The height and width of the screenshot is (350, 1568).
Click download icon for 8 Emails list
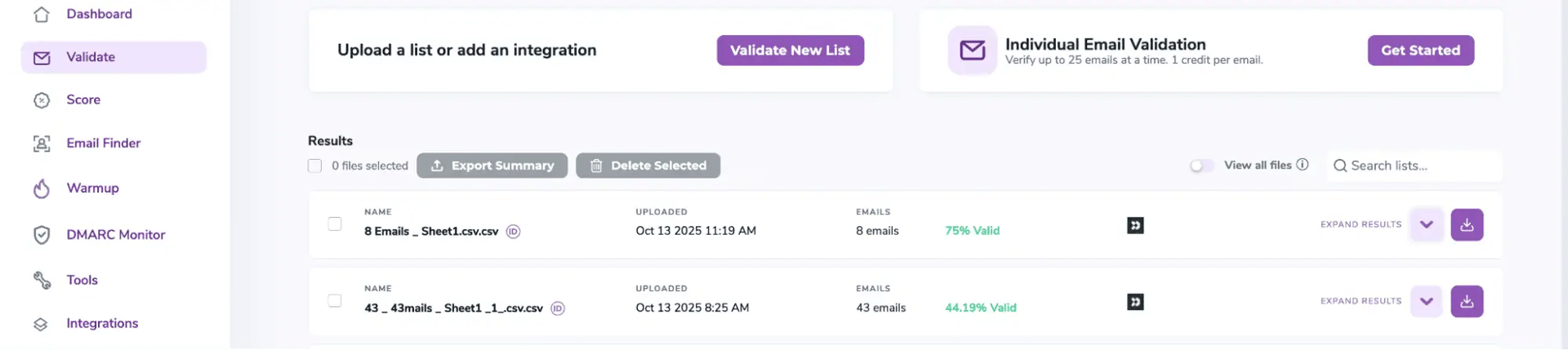click(1467, 225)
